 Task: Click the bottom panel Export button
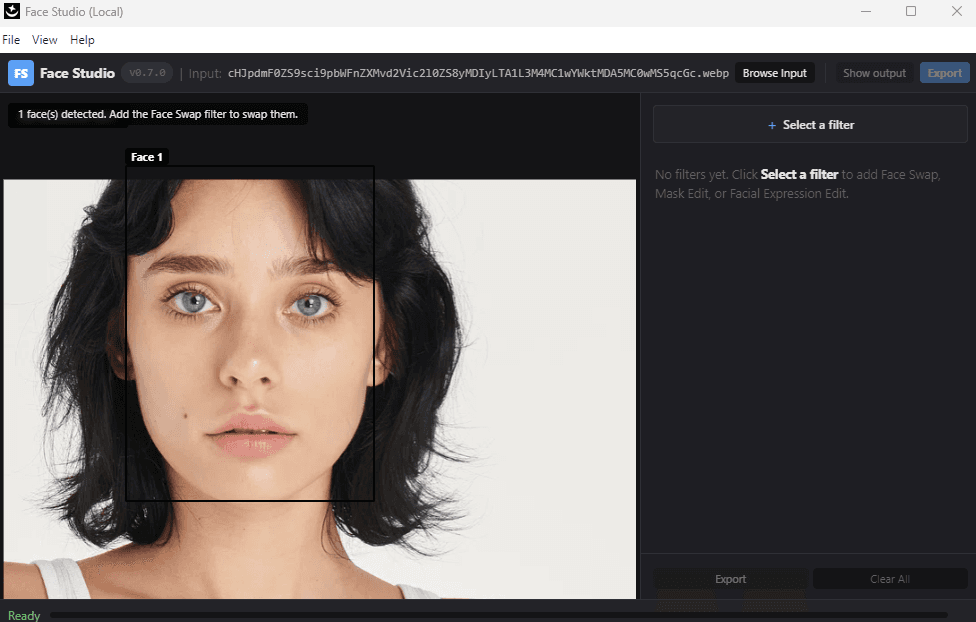coord(730,579)
